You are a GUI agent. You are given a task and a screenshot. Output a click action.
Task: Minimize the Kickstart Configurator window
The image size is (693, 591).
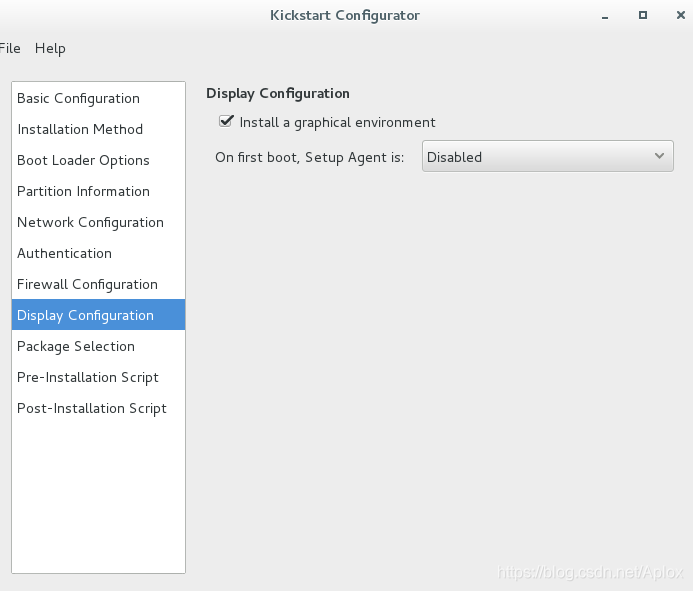tap(605, 16)
